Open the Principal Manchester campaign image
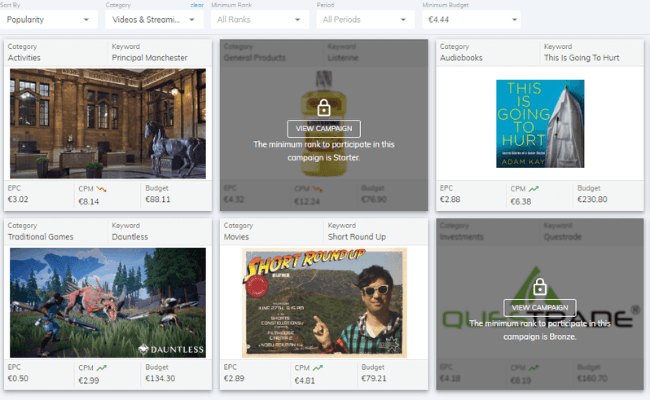The width and height of the screenshot is (650, 400). [x=108, y=124]
